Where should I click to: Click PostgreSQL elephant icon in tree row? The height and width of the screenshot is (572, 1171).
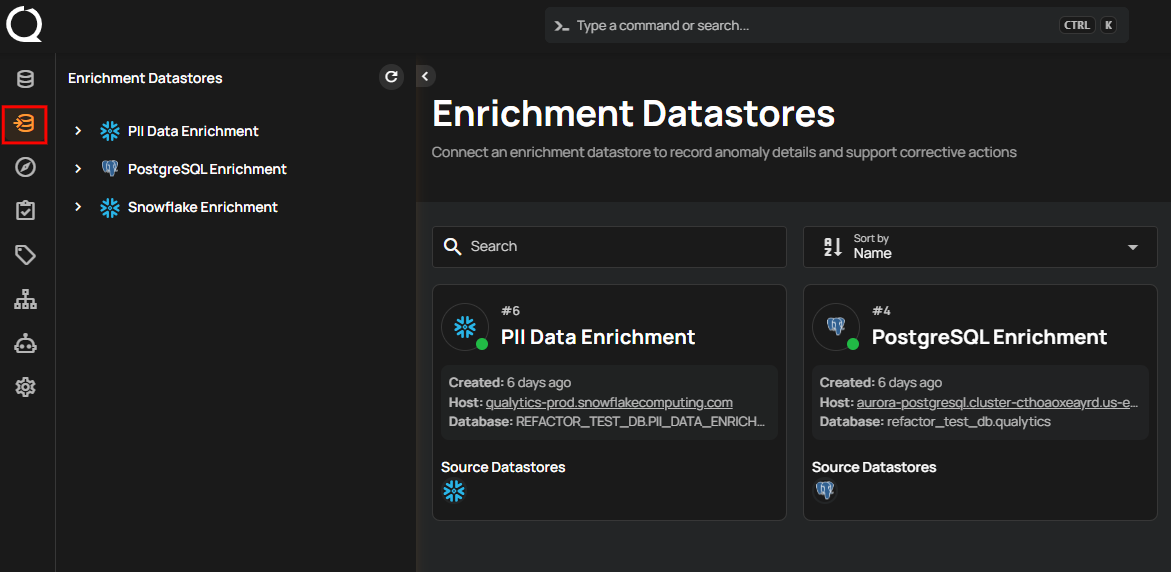click(110, 170)
